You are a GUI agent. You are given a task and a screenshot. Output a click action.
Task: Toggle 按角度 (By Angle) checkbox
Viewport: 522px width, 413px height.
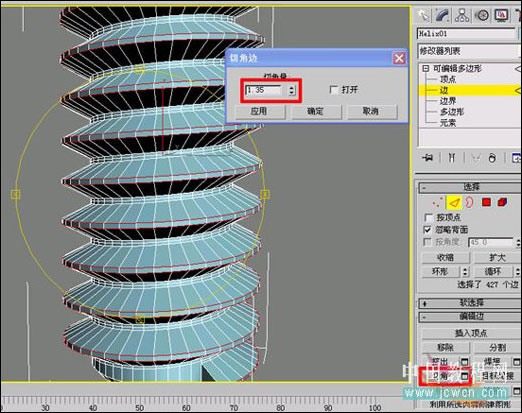tap(427, 242)
